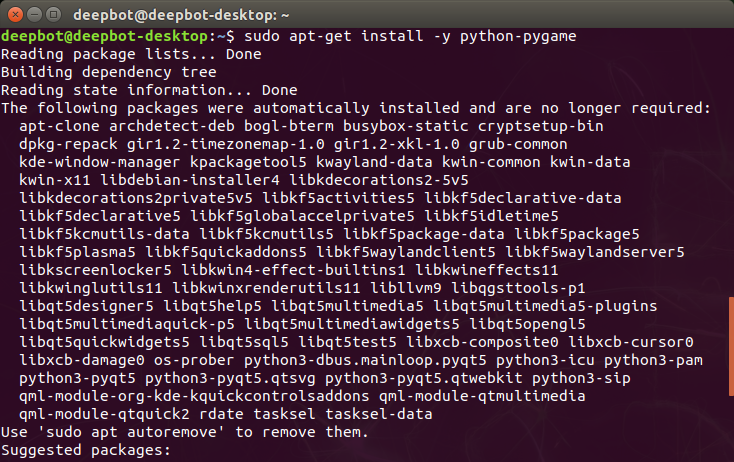The width and height of the screenshot is (734, 462).
Task: Click the package name 'kwin-x11'
Action: pyautogui.click(x=55, y=180)
